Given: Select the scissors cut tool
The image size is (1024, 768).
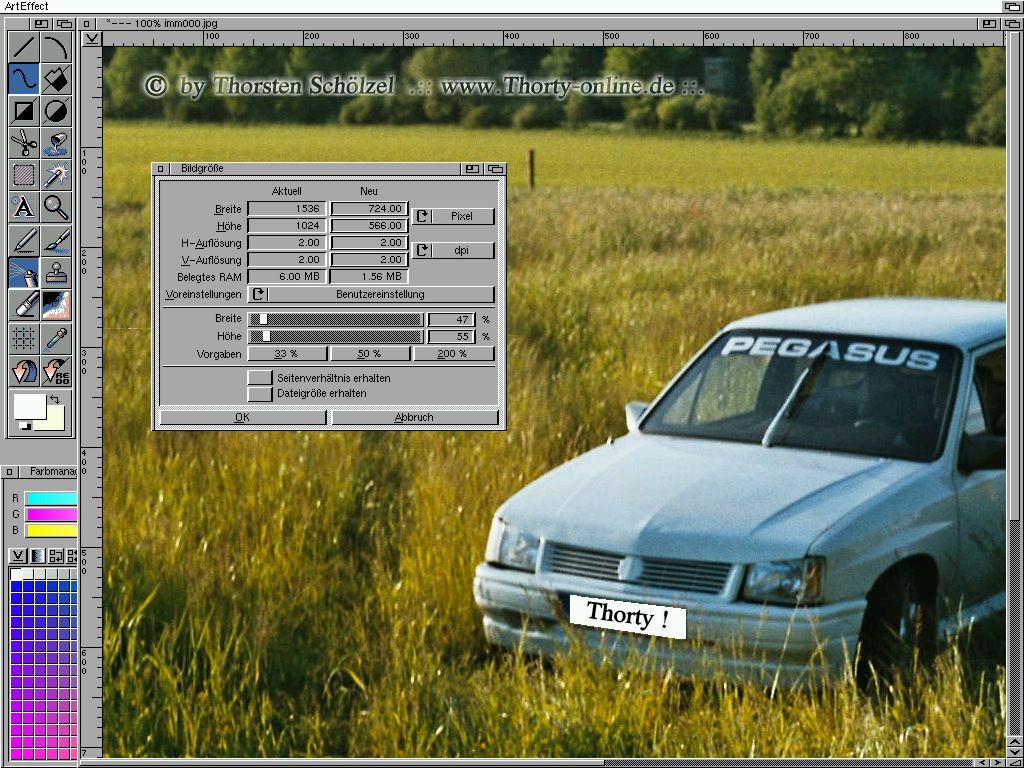Looking at the screenshot, I should (x=23, y=142).
